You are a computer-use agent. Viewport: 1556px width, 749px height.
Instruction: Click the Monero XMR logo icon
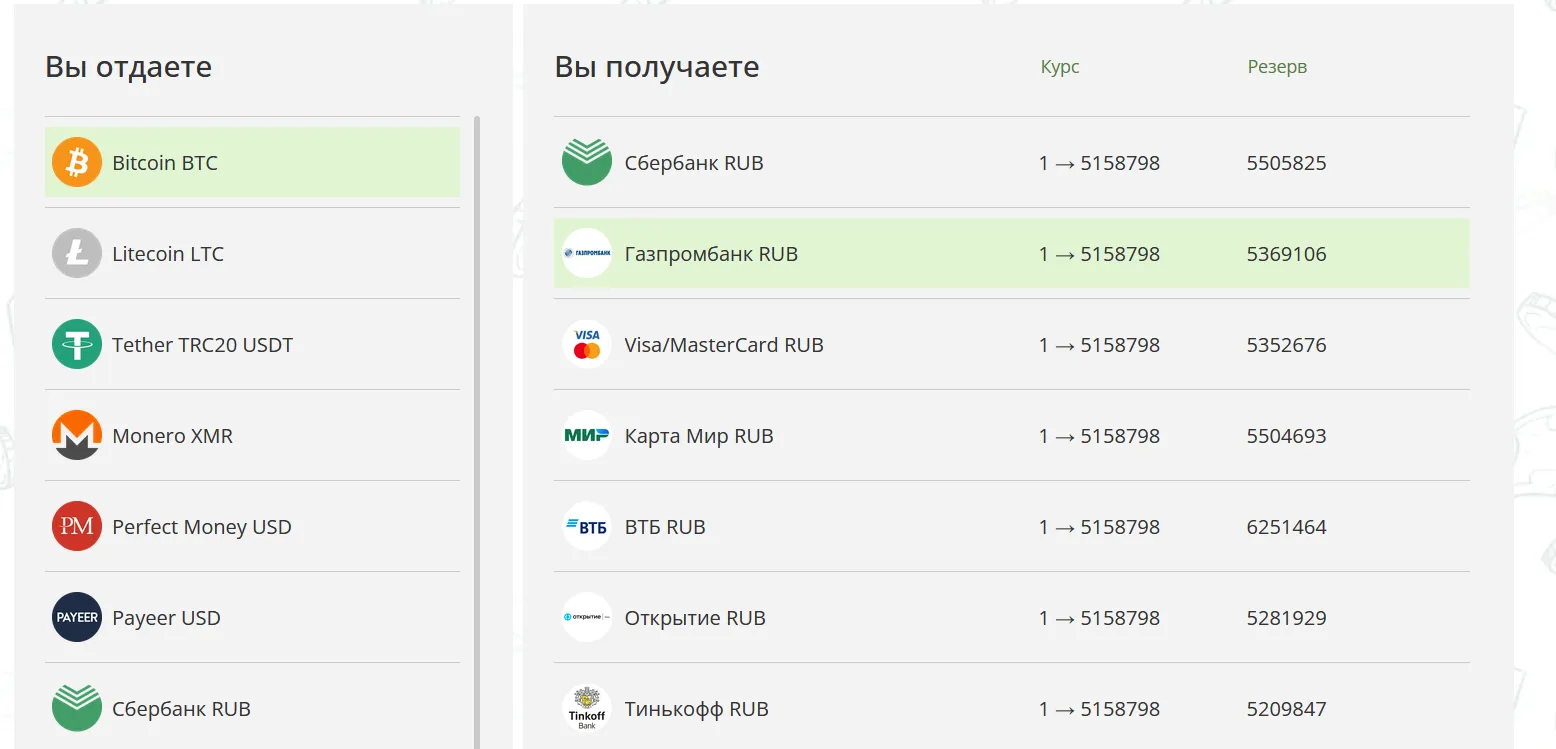pyautogui.click(x=77, y=435)
